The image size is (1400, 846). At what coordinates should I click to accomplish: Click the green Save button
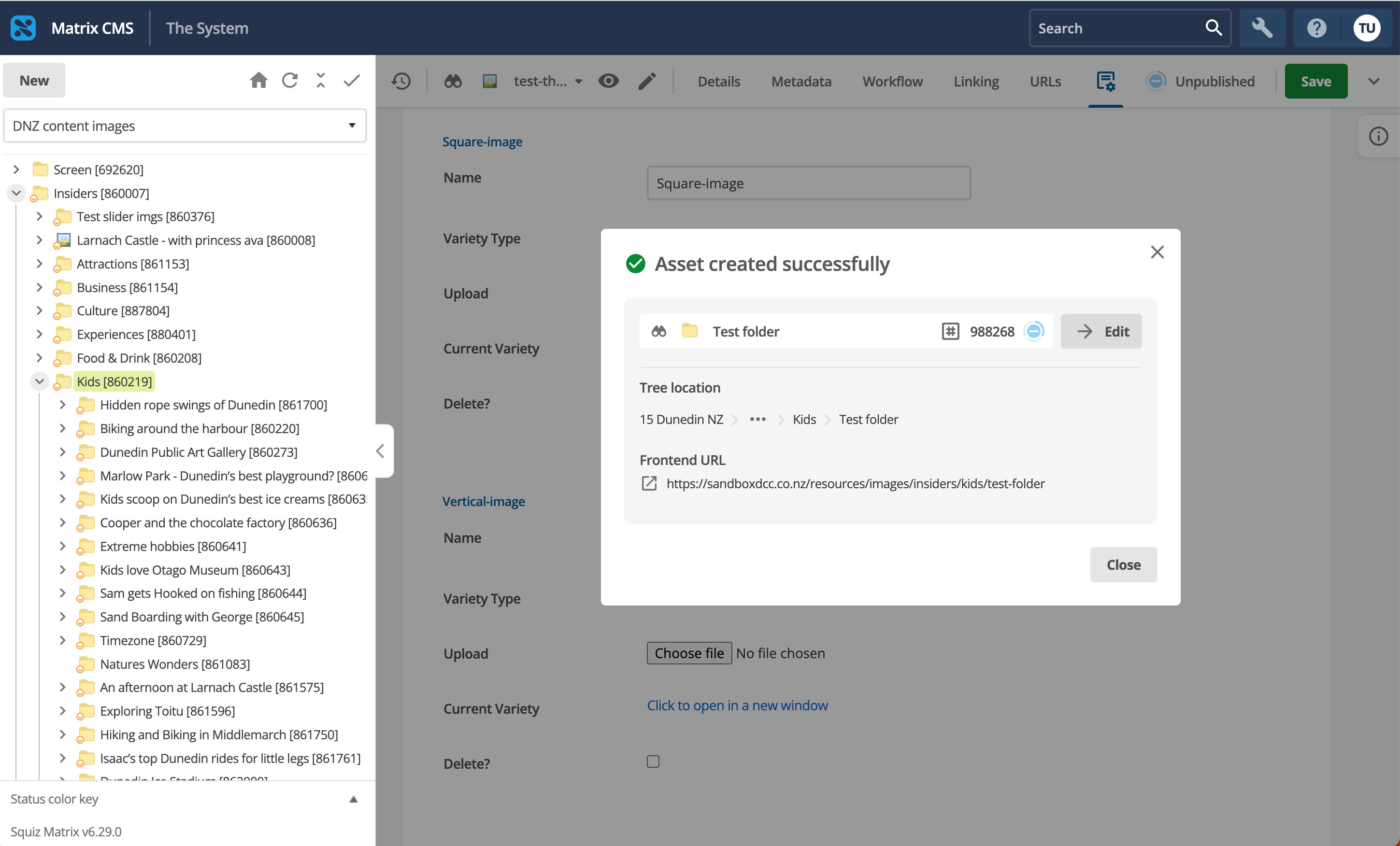1315,81
